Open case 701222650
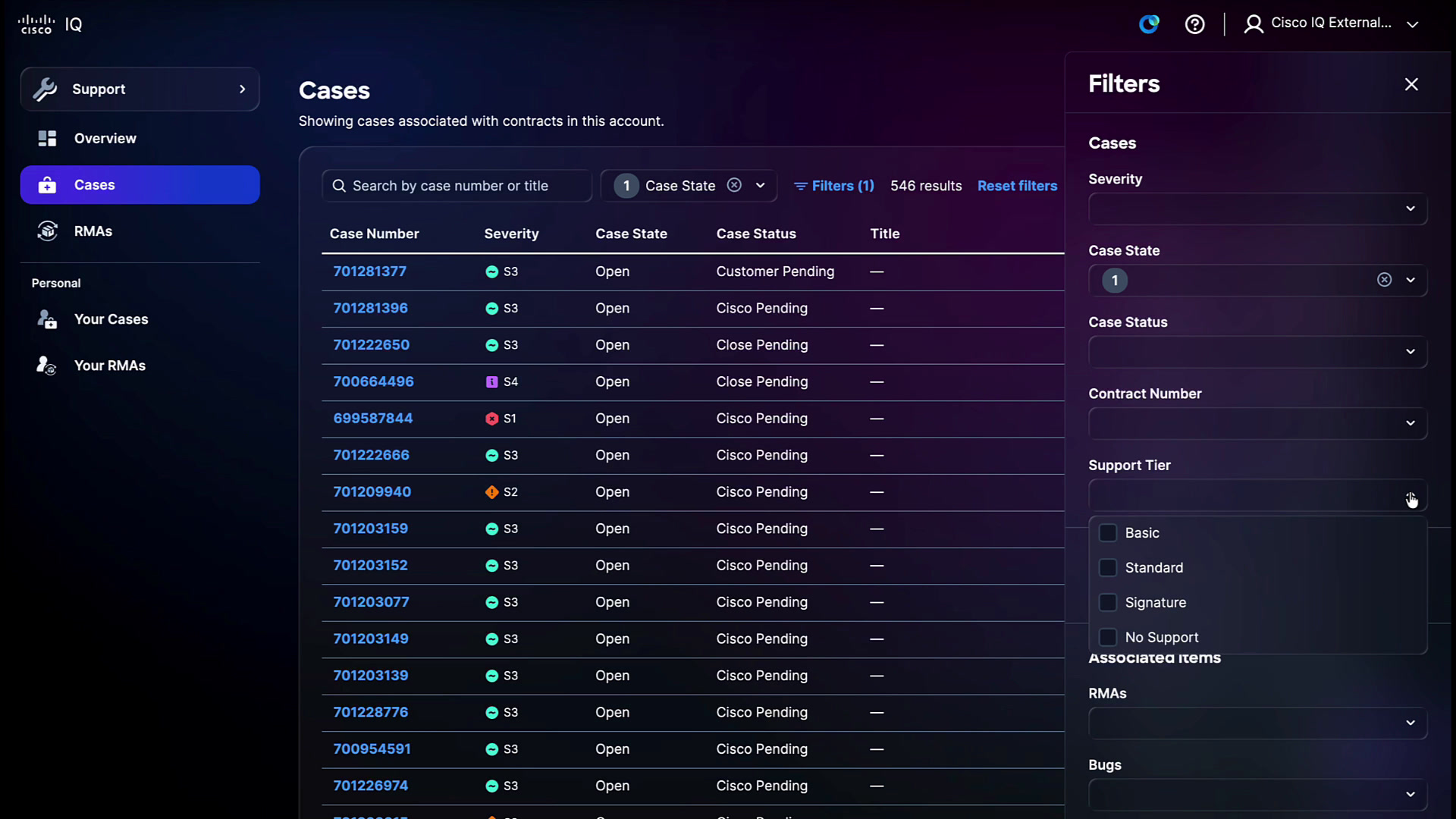Screen dimensions: 1456x819 coord(371,345)
